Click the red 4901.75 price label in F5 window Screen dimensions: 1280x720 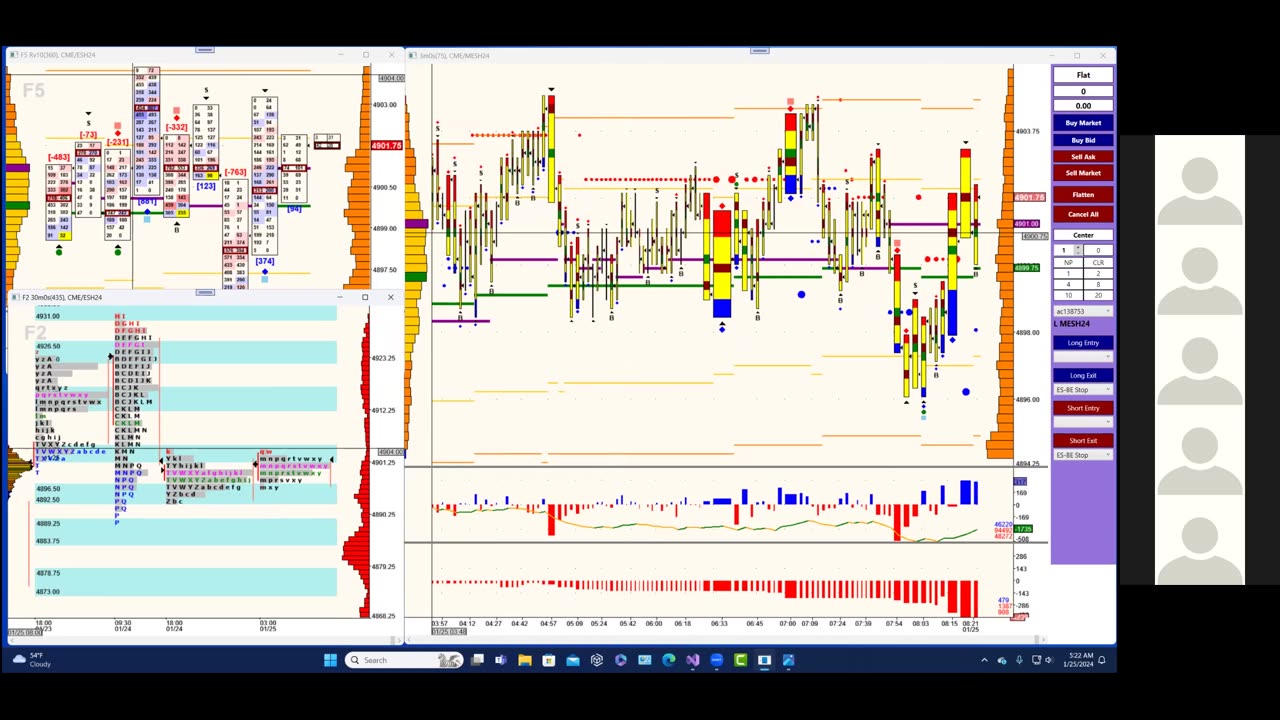386,146
